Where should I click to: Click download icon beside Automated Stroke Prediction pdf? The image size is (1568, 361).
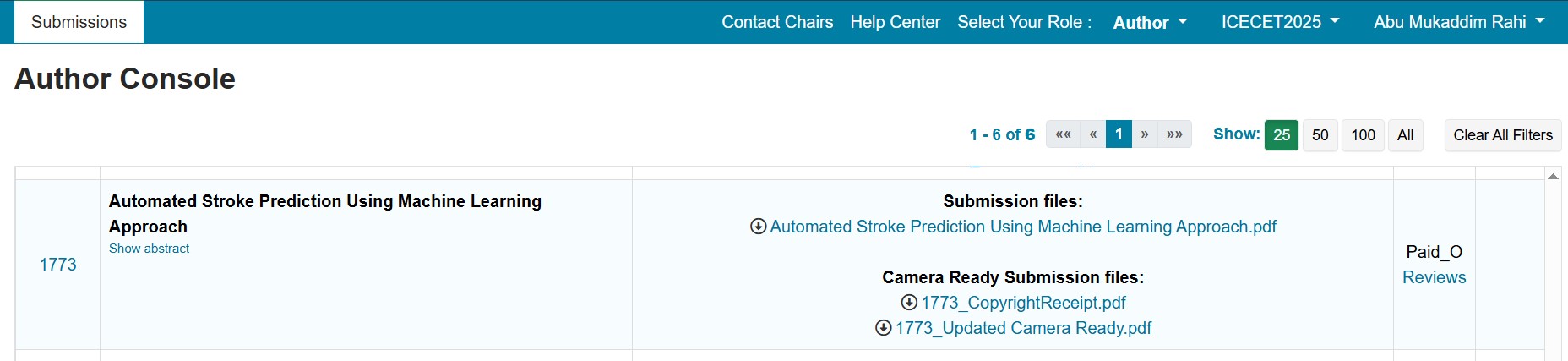tap(758, 227)
